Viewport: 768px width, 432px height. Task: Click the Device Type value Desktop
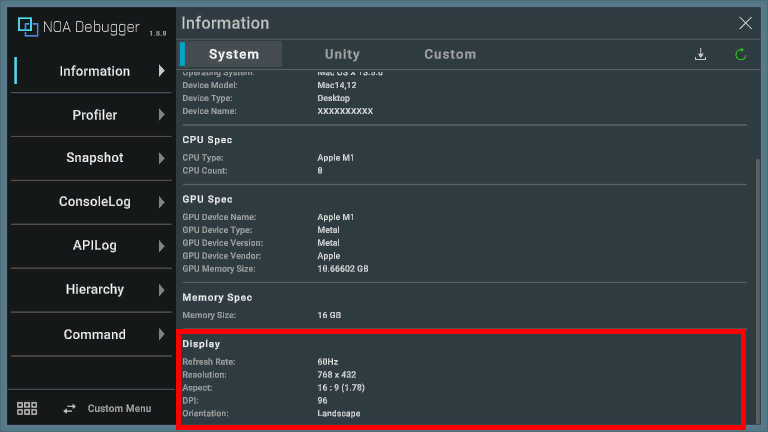[334, 98]
